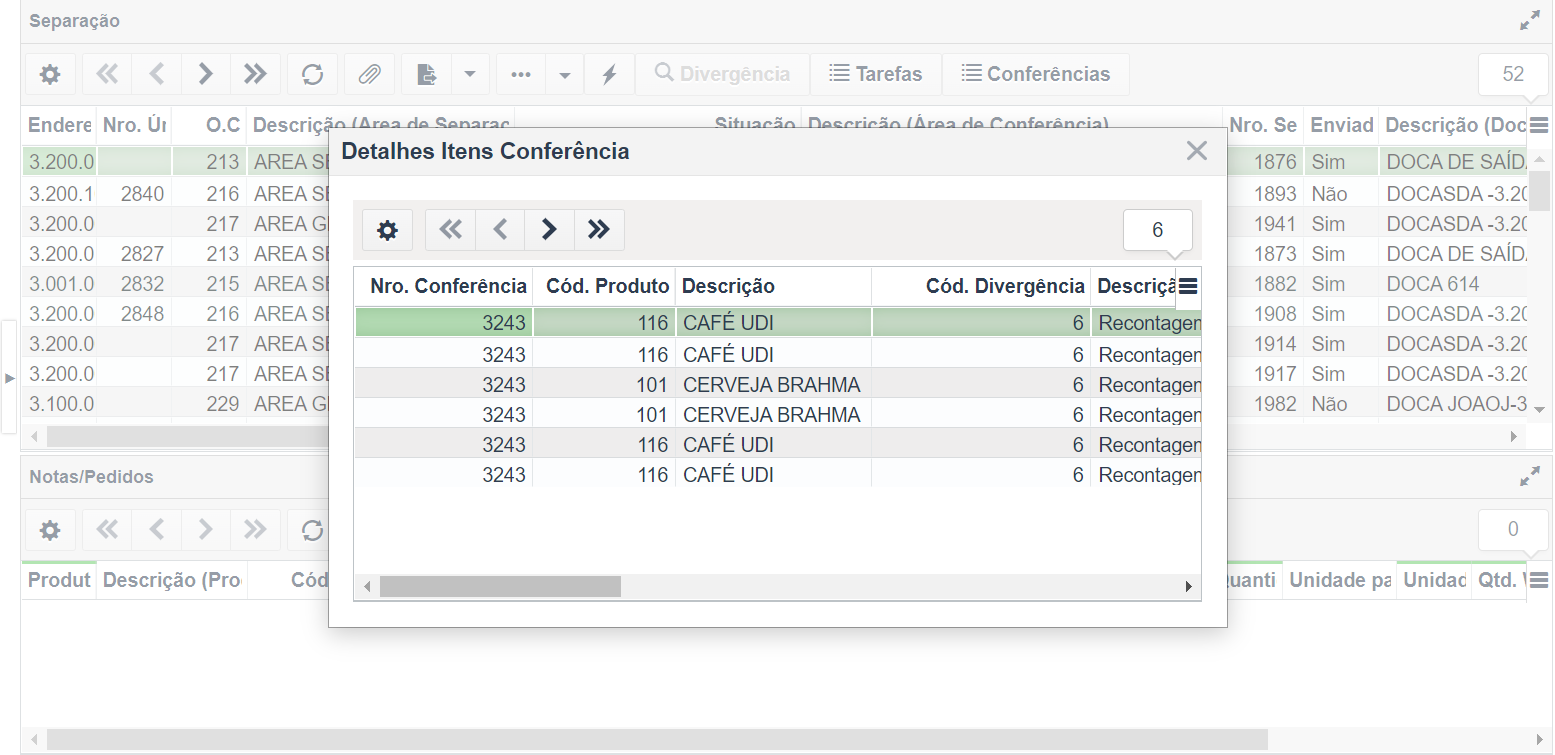This screenshot has height=755, width=1555.
Task: Open settings gear in Separação toolbar
Action: click(x=50, y=74)
